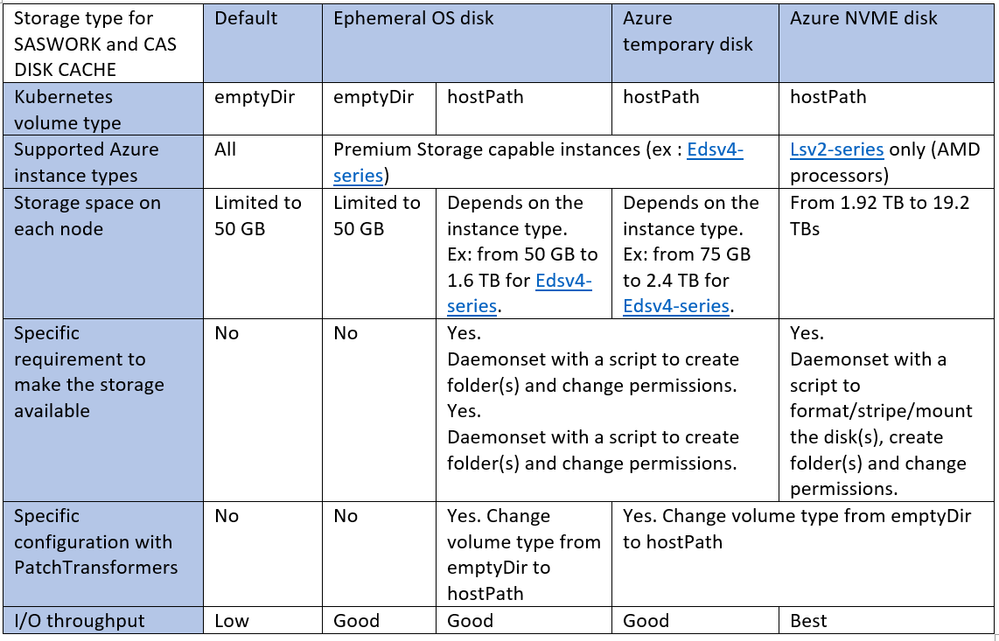Click the 'Specific requirement to make the storage available' header
This screenshot has width=999, height=641.
coord(88,372)
